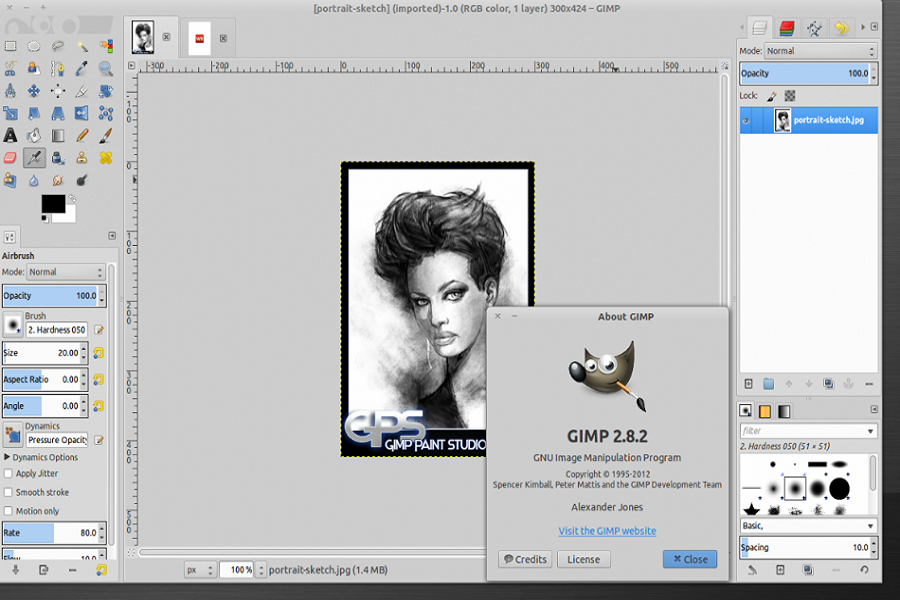Select the Paintbrush tool

pos(106,136)
